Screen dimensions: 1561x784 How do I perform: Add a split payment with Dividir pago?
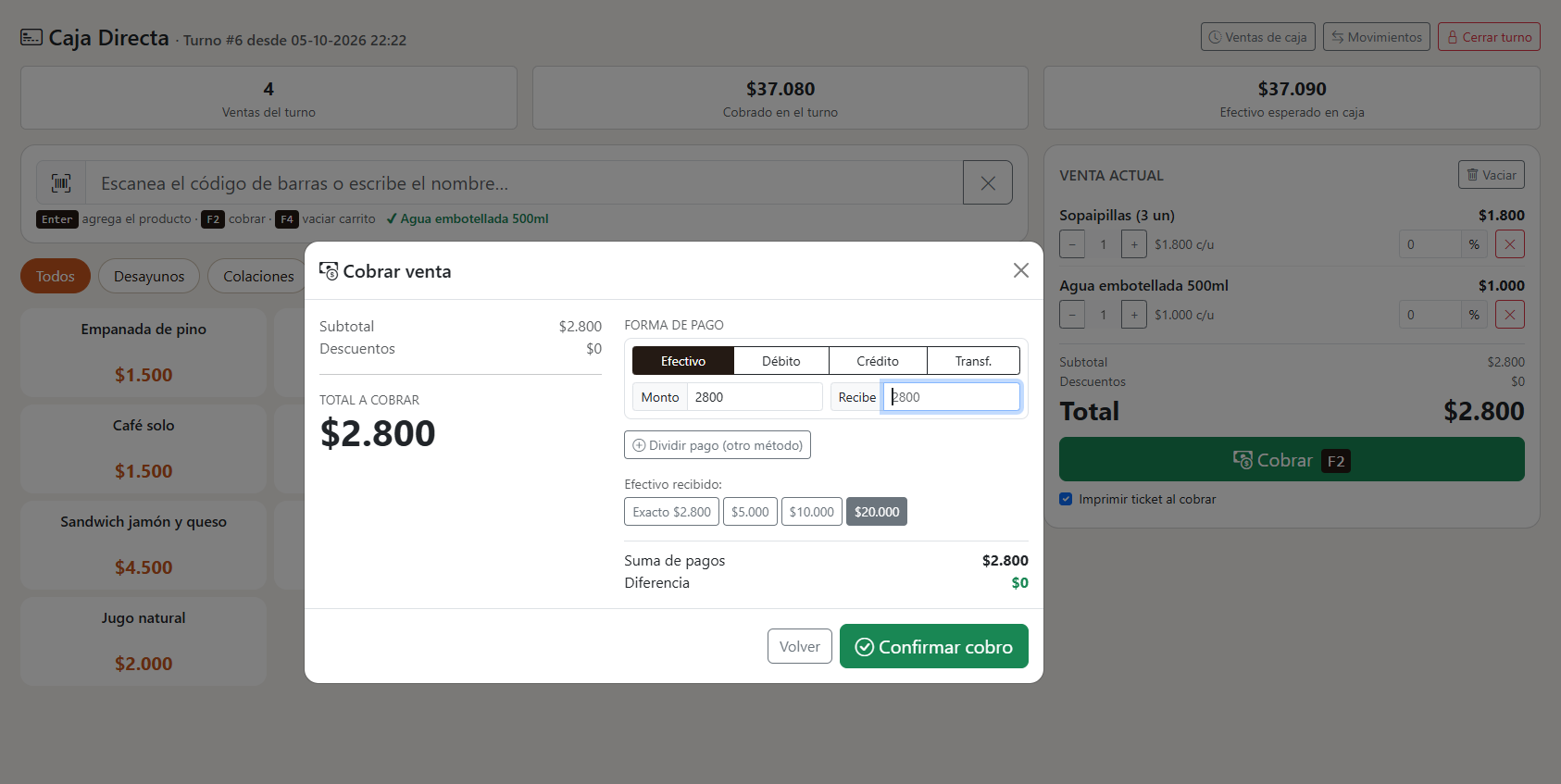pyautogui.click(x=718, y=445)
